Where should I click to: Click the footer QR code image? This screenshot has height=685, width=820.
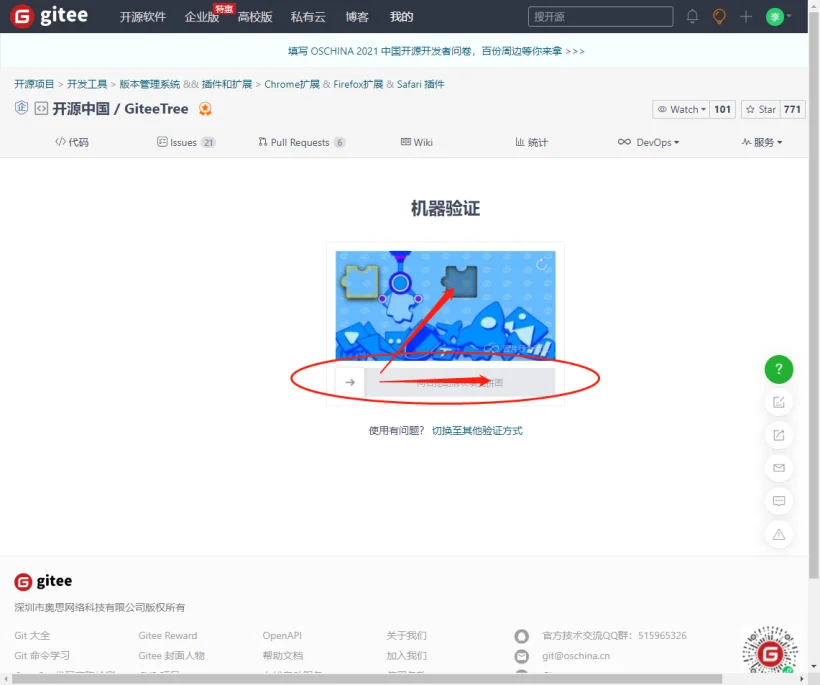pos(770,650)
